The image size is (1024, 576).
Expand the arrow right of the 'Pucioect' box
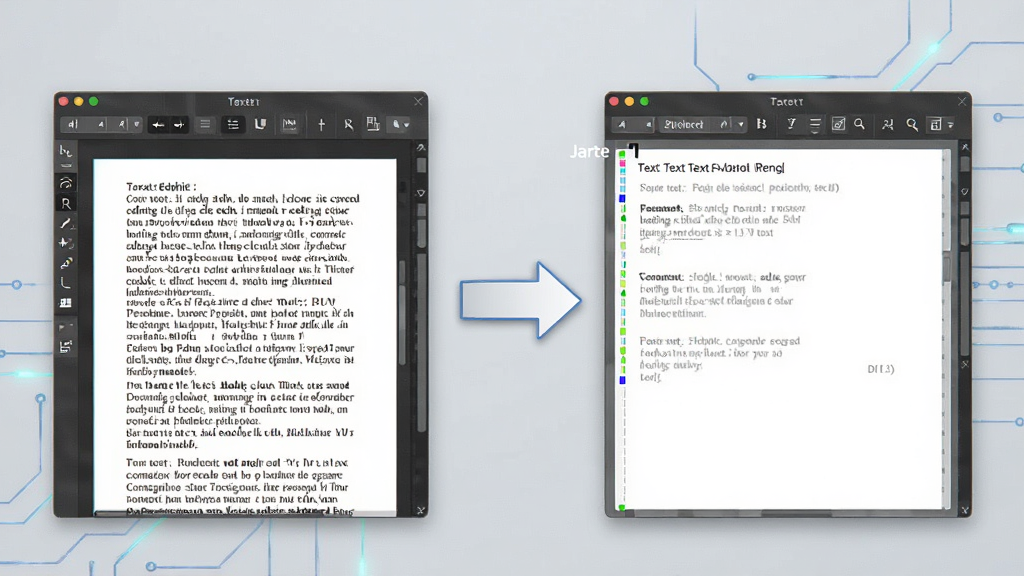coord(741,125)
